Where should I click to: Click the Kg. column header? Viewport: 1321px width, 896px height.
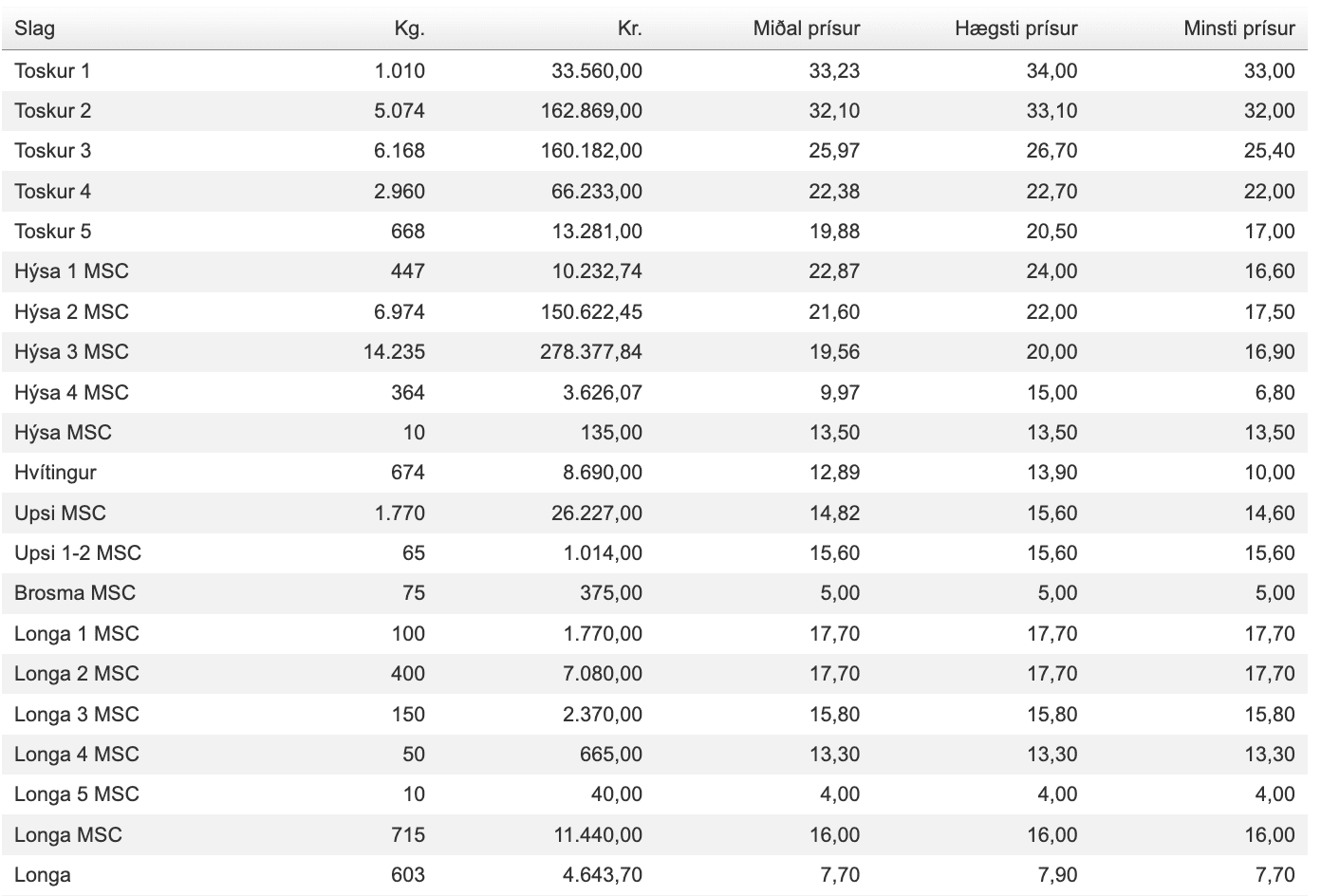tap(409, 28)
